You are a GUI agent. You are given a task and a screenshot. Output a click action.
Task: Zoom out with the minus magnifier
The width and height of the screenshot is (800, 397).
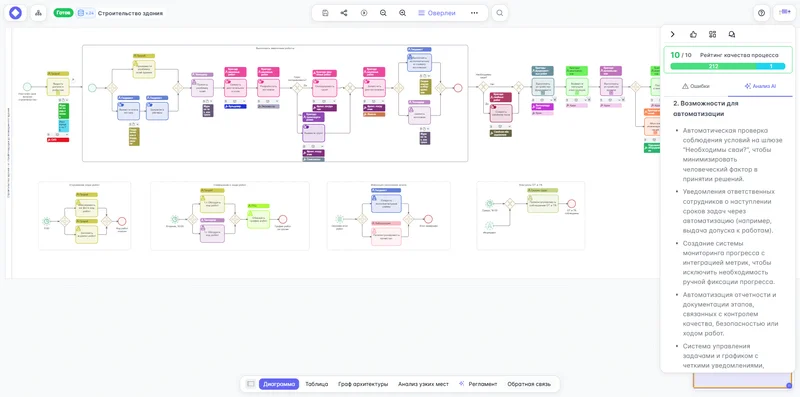[383, 13]
